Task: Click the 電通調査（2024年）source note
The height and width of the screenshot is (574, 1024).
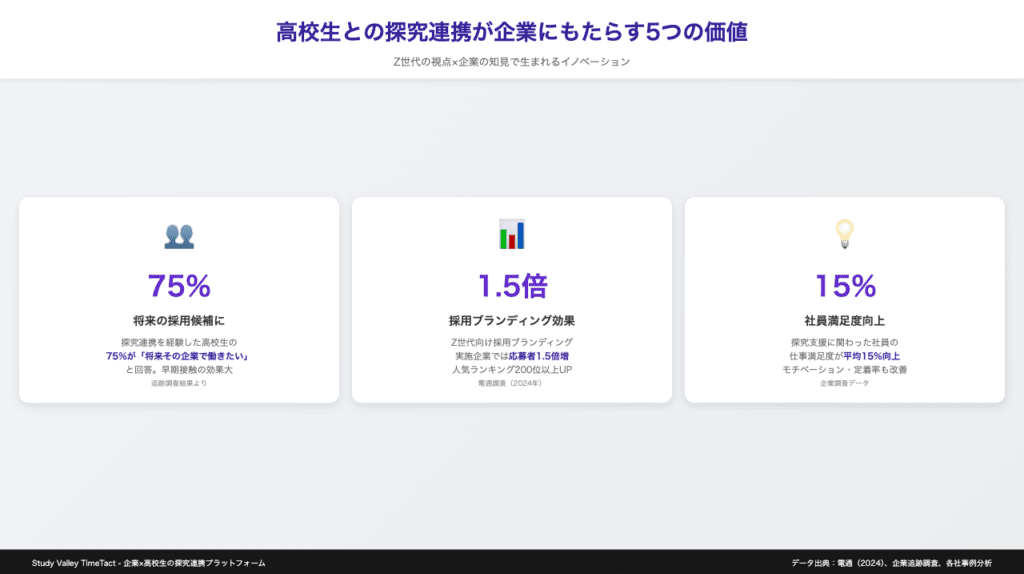Action: [x=511, y=384]
